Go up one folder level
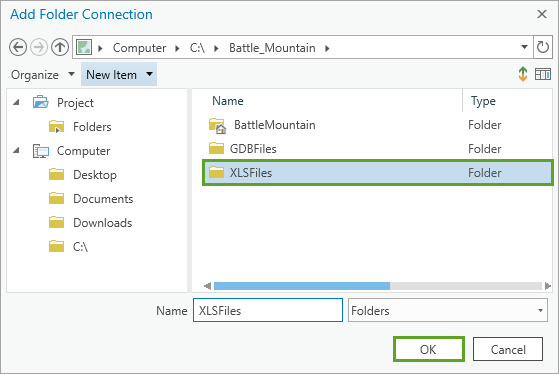Screen dimensions: 559x374 (x=60, y=47)
